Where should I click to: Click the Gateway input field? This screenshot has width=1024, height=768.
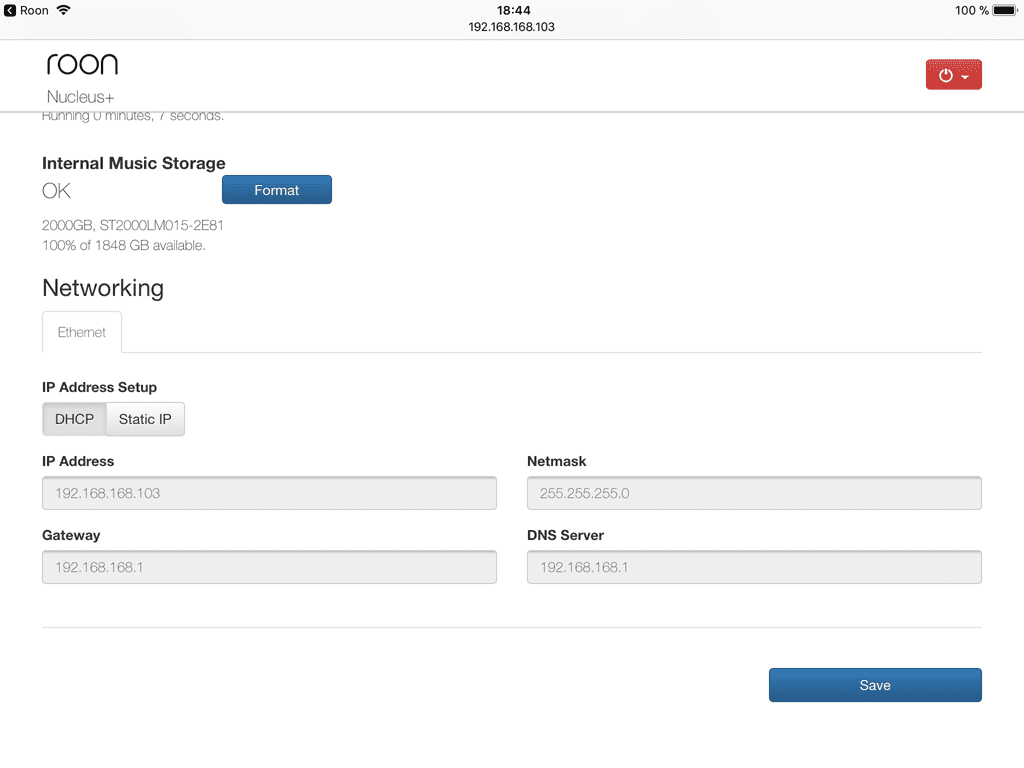[269, 567]
